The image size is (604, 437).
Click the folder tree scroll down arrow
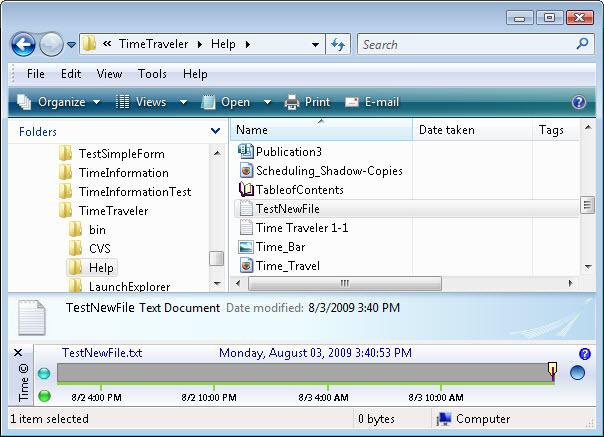pos(217,284)
